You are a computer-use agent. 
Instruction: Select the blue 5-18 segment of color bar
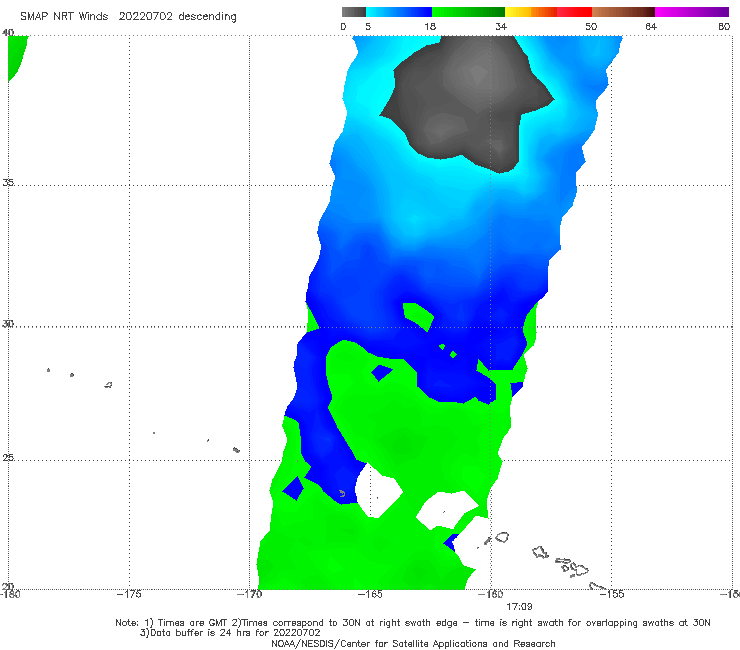399,12
